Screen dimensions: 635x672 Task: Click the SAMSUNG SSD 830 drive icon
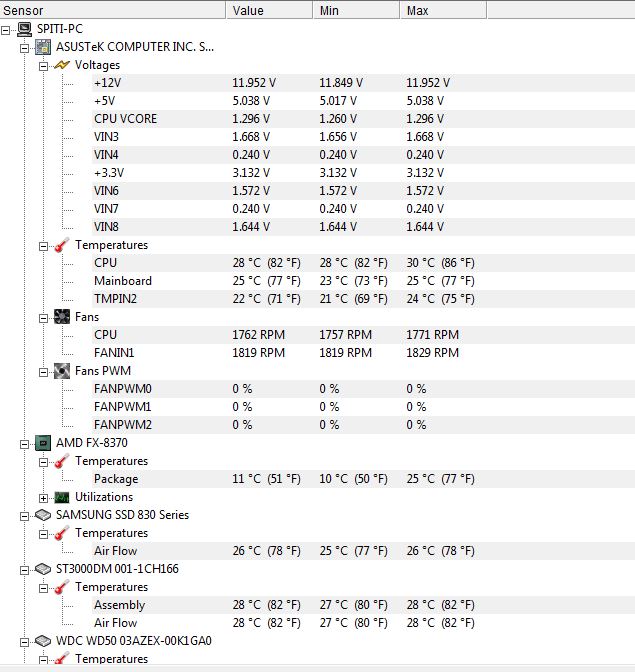(x=43, y=515)
